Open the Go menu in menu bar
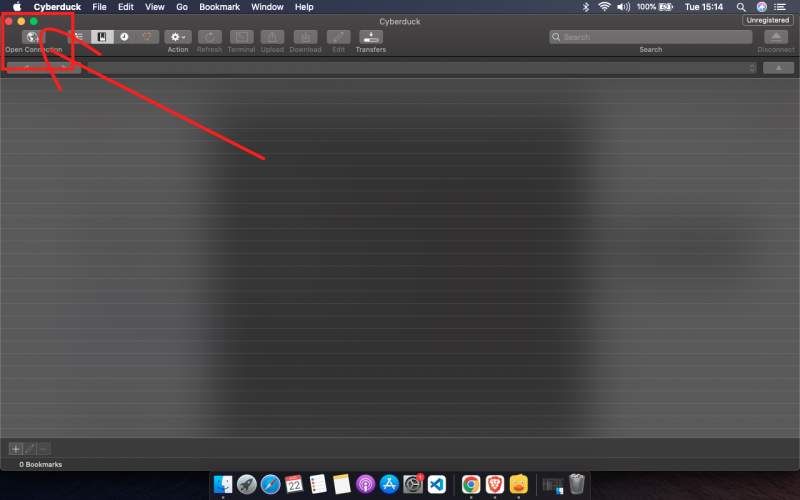This screenshot has height=500, width=800. tap(182, 7)
